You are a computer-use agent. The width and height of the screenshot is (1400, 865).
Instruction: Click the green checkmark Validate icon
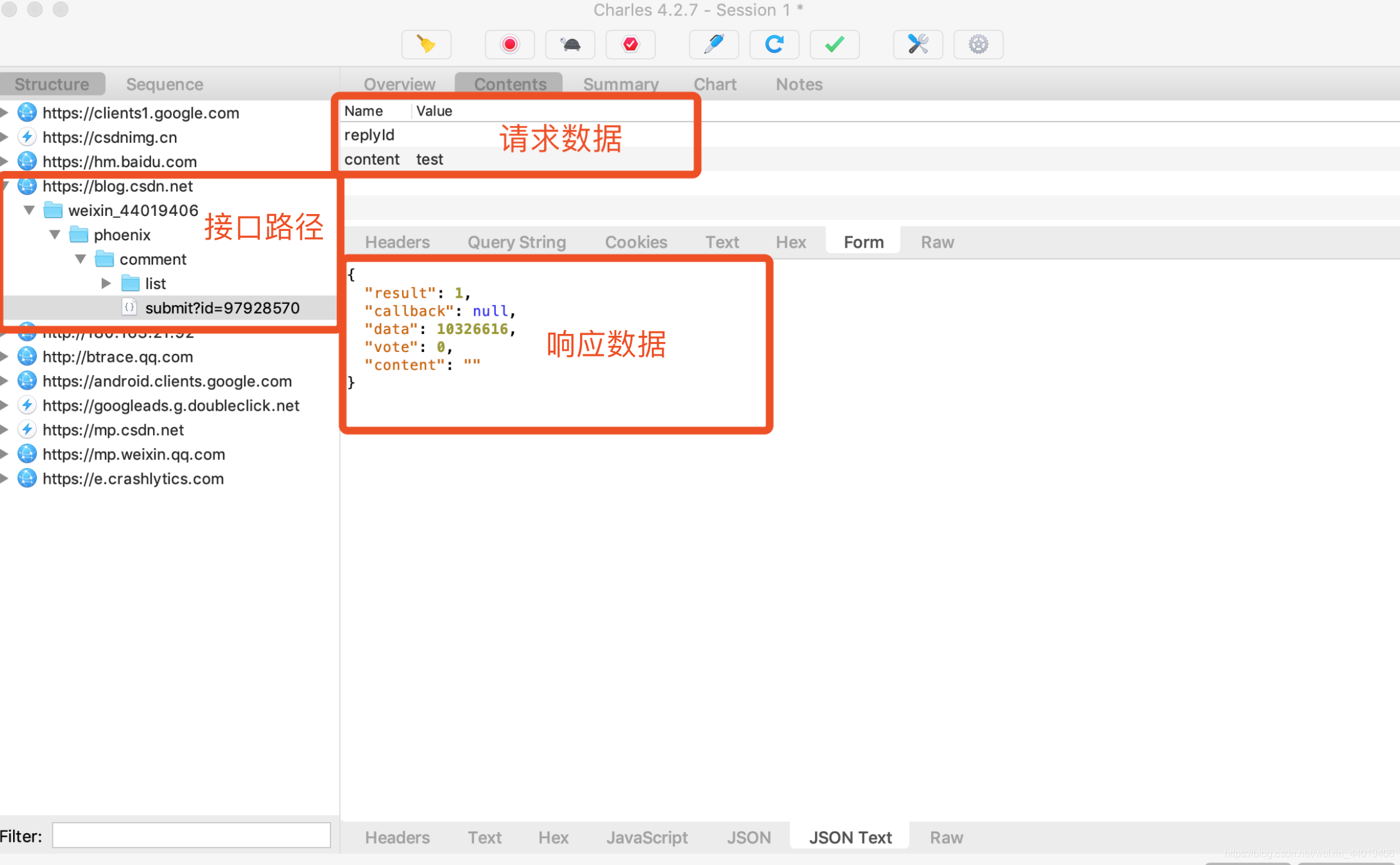click(x=835, y=44)
